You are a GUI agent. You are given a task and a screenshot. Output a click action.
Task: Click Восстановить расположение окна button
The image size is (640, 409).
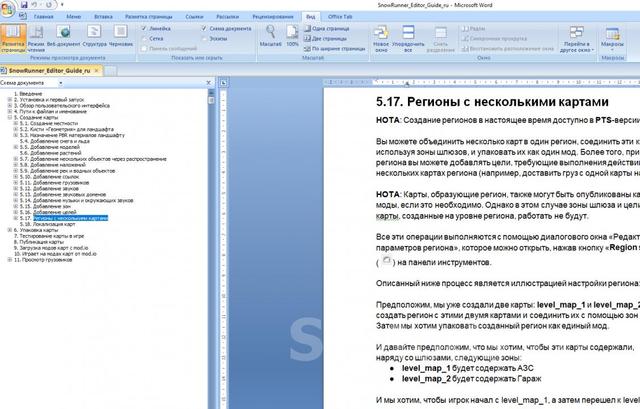(507, 49)
